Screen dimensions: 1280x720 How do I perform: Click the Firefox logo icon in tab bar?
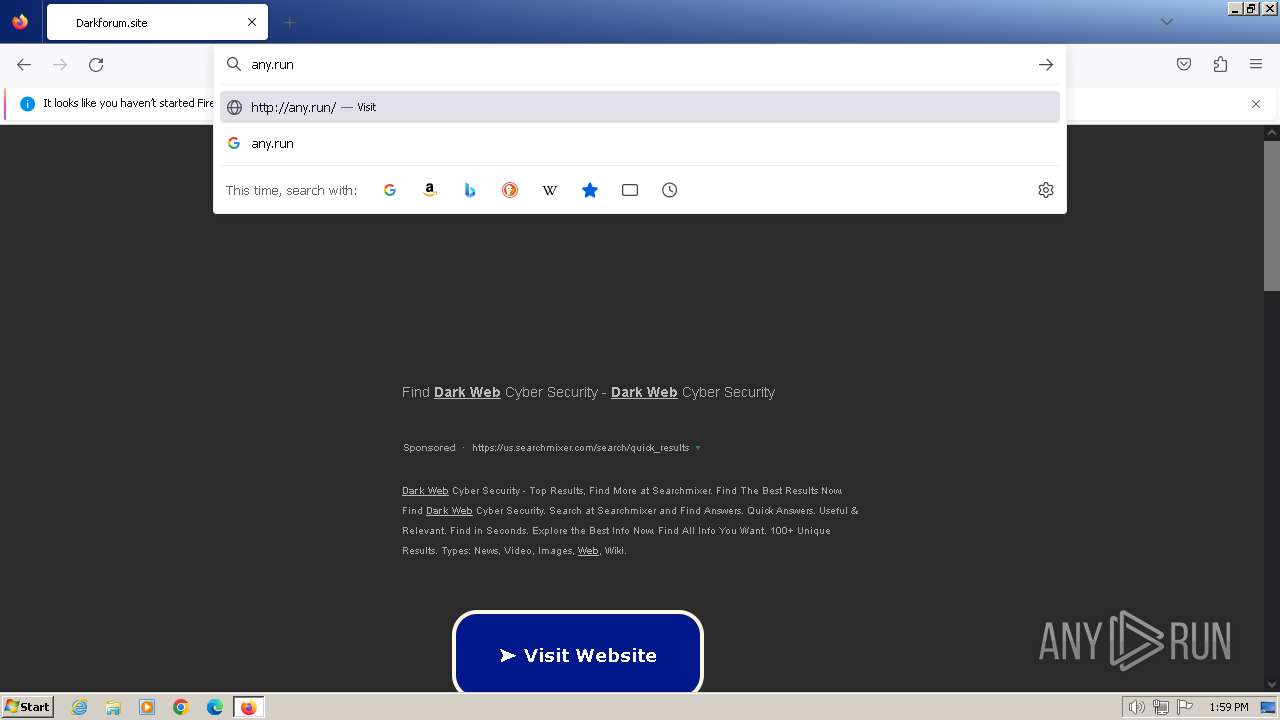pos(20,21)
